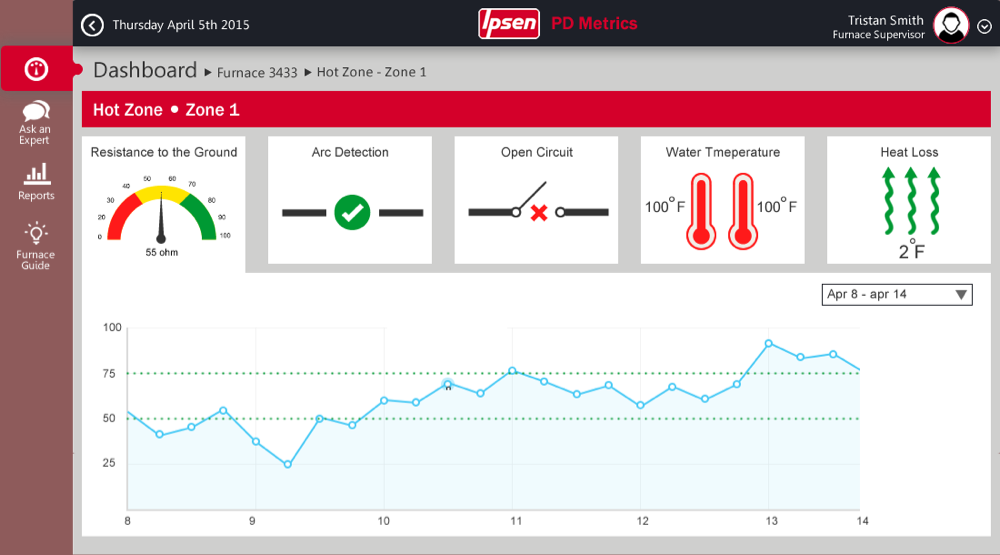Click the Hot Zone - Zone 1 breadcrumb
This screenshot has height=555, width=1000.
coord(371,72)
